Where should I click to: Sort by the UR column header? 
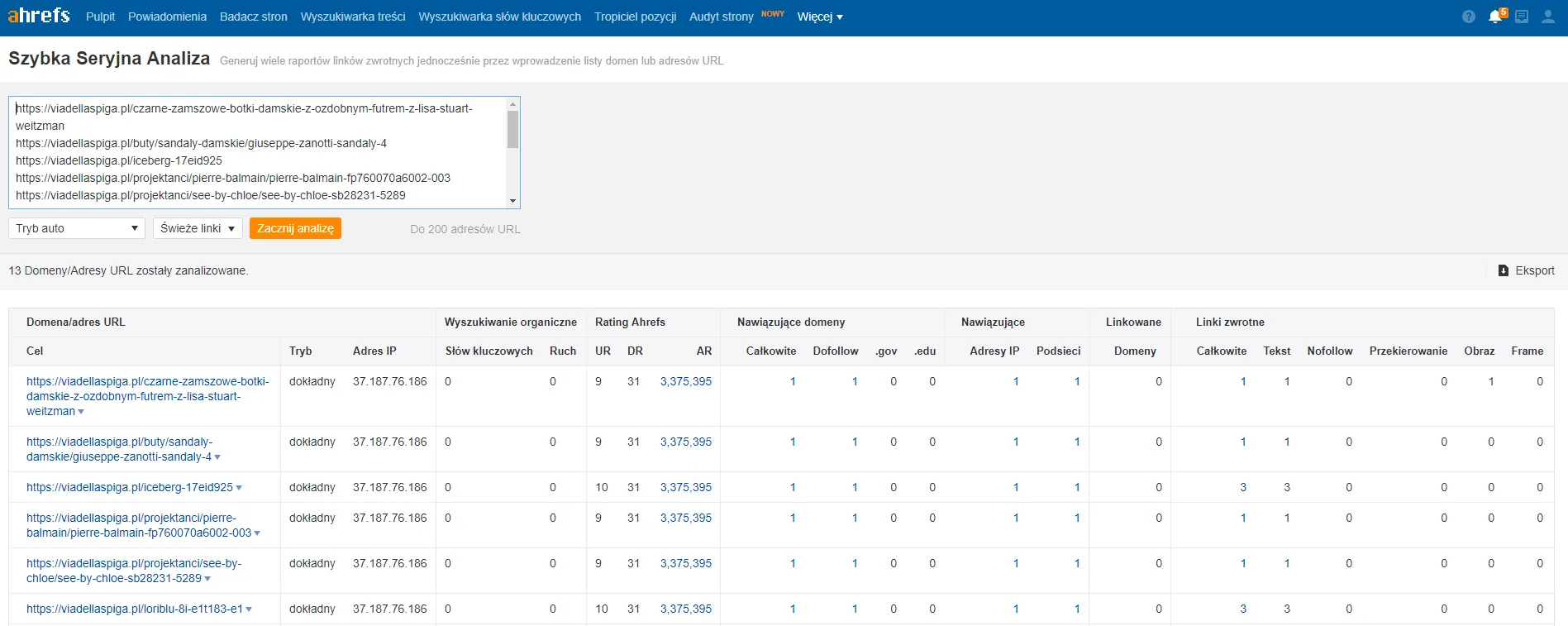[x=603, y=351]
